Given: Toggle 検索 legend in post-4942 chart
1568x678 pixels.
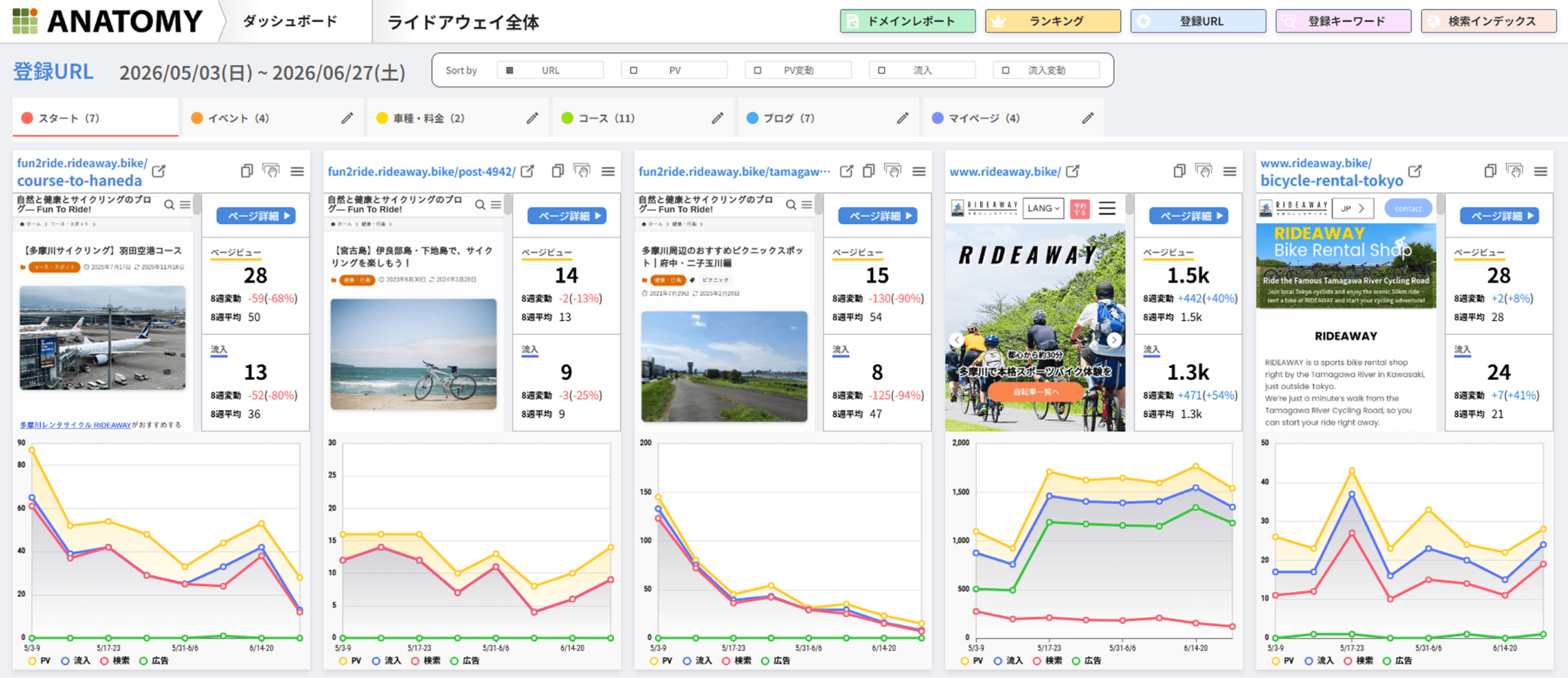Looking at the screenshot, I should 425,660.
